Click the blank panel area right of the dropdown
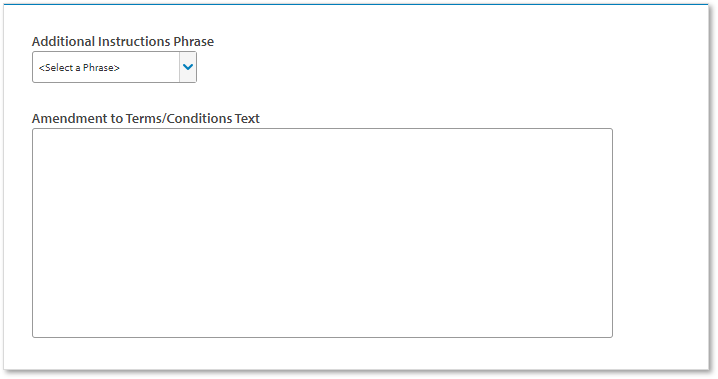 click(449, 67)
